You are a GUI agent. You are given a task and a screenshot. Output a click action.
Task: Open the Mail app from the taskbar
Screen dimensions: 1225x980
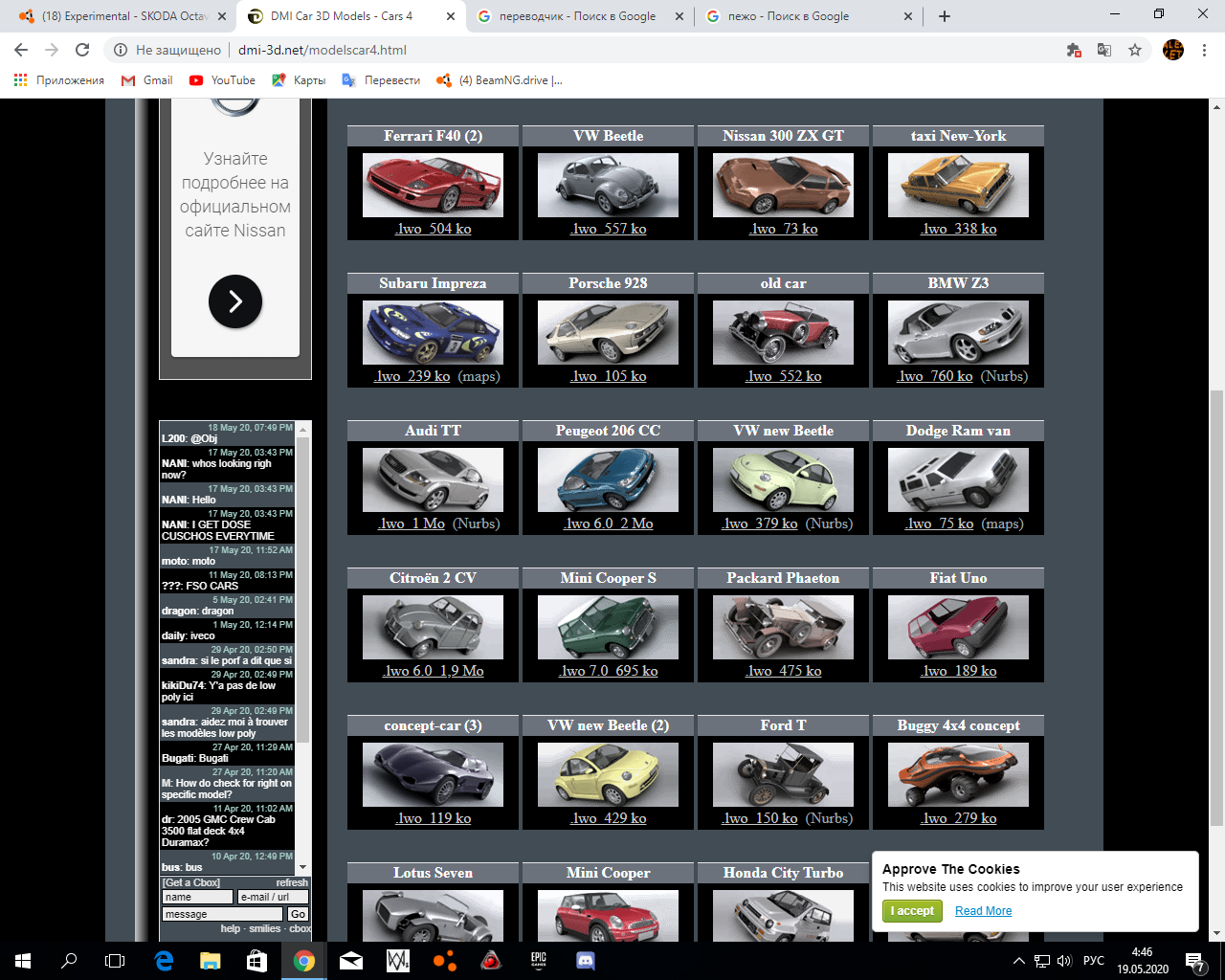tap(351, 961)
